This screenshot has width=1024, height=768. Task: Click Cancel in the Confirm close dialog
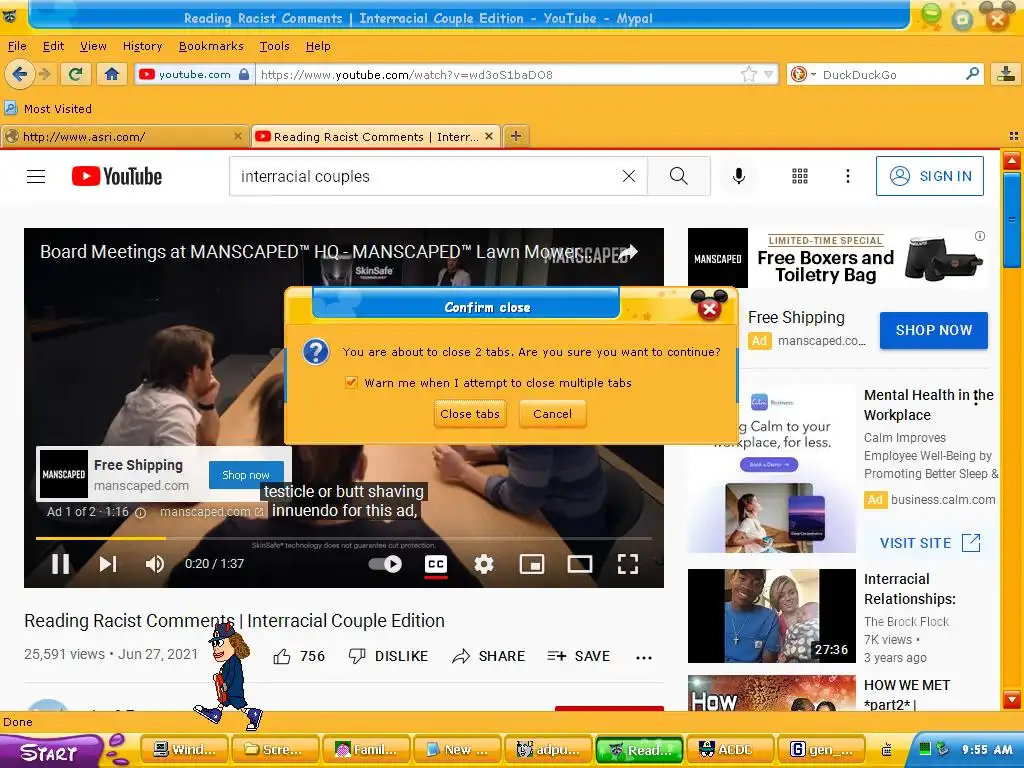[552, 414]
